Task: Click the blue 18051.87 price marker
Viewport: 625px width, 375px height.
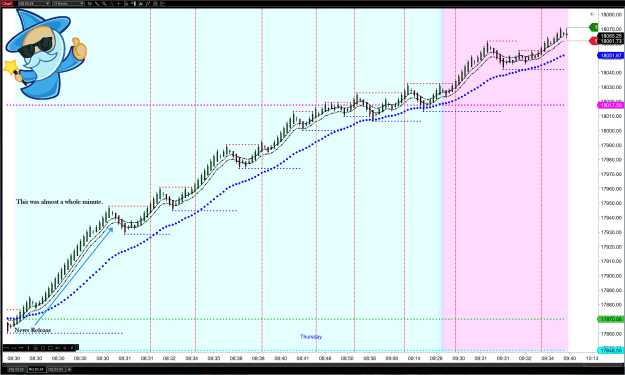Action: click(x=611, y=55)
